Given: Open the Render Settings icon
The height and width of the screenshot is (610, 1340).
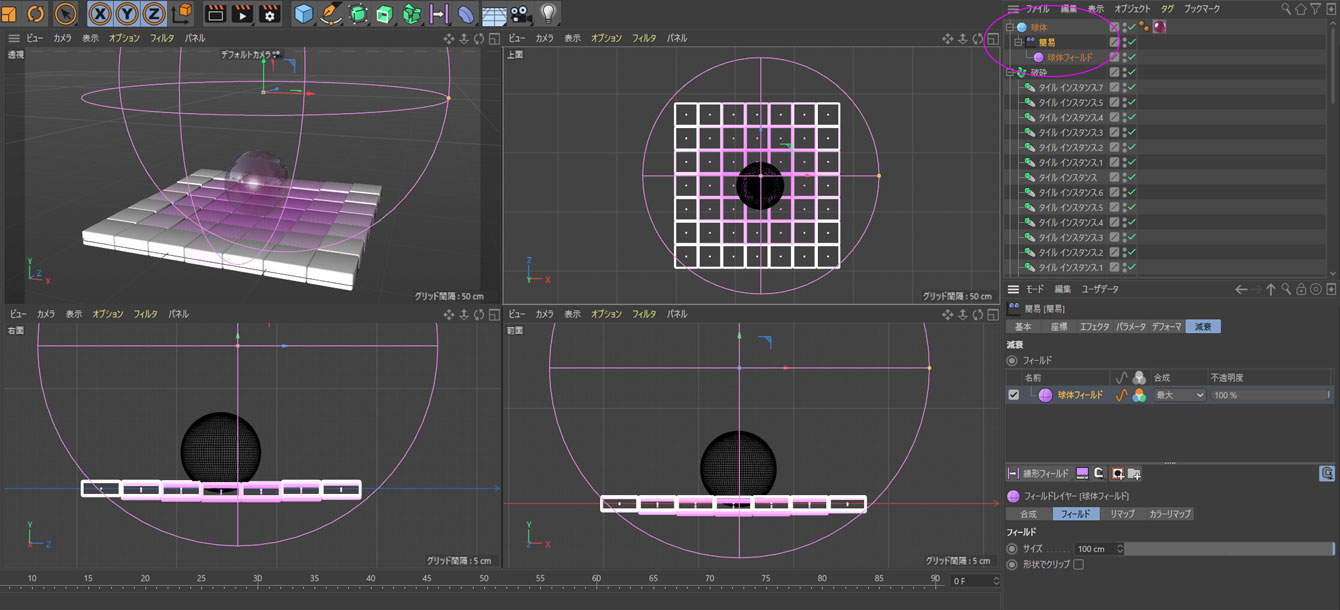Looking at the screenshot, I should [x=269, y=14].
